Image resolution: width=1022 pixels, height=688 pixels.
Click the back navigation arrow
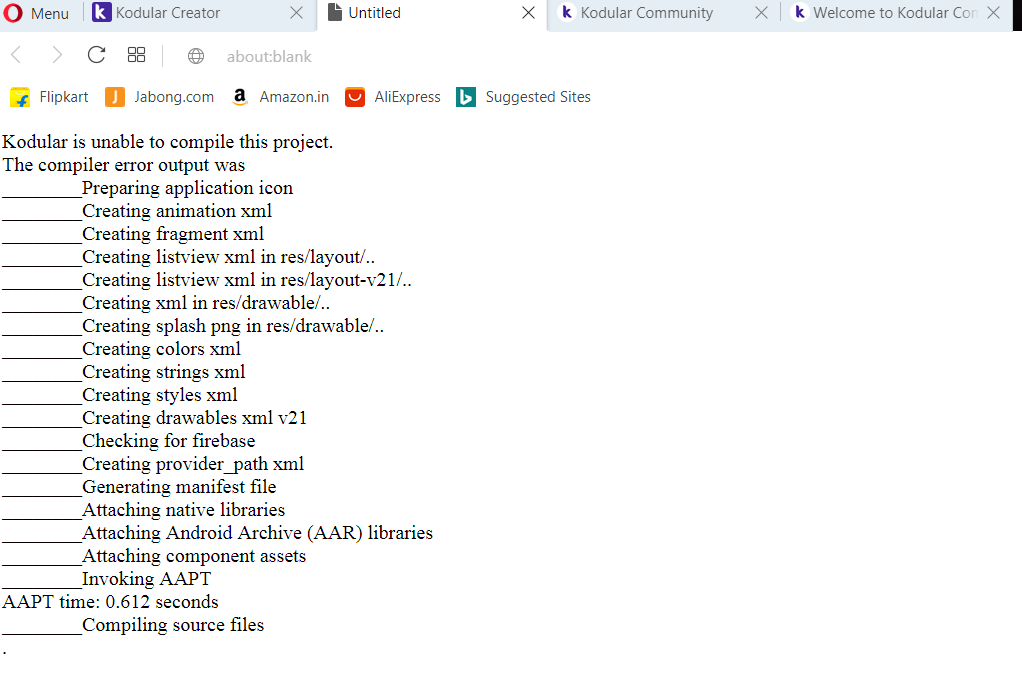(15, 55)
